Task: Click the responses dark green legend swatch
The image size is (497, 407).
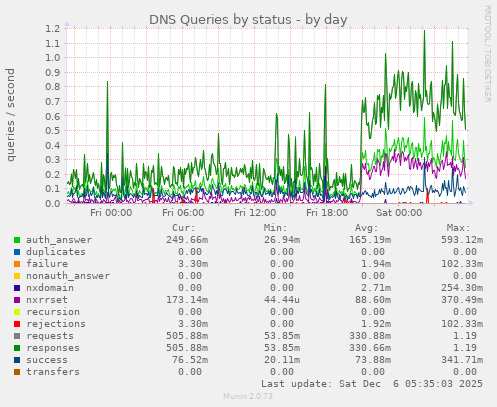Action: [x=17, y=348]
